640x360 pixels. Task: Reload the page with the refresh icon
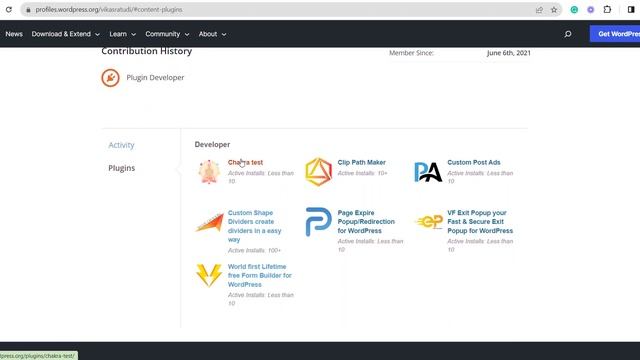tap(9, 9)
